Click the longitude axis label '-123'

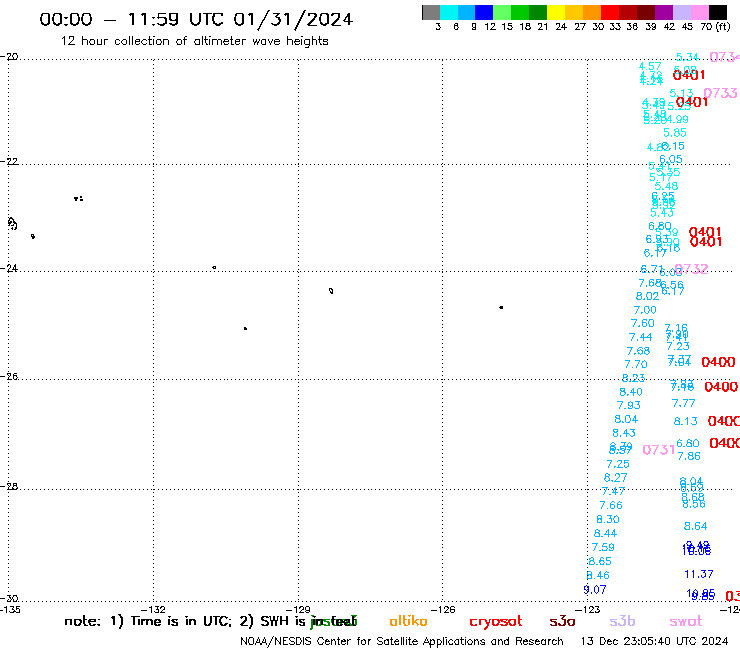click(587, 609)
